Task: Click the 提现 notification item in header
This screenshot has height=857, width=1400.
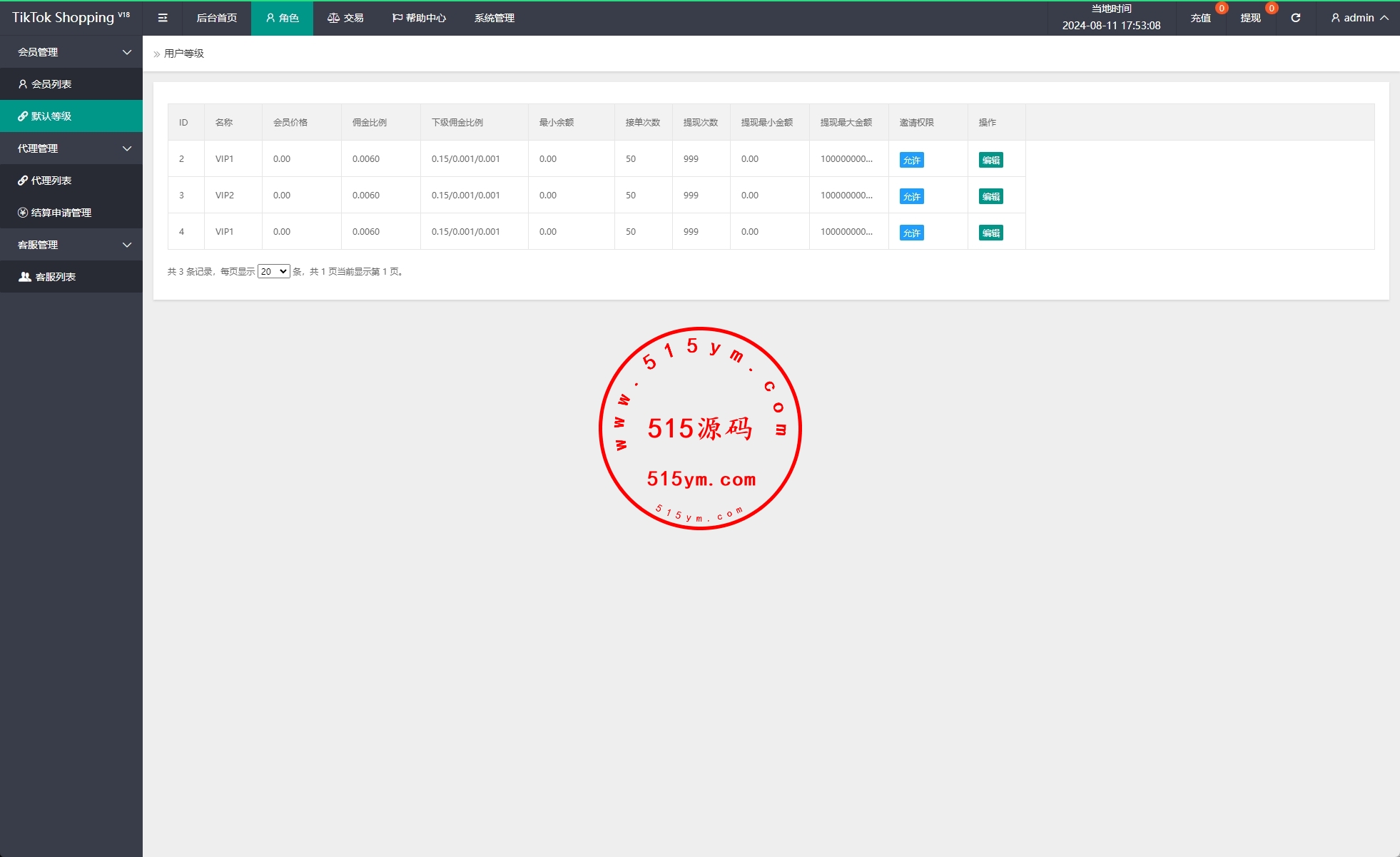Action: 1251,18
